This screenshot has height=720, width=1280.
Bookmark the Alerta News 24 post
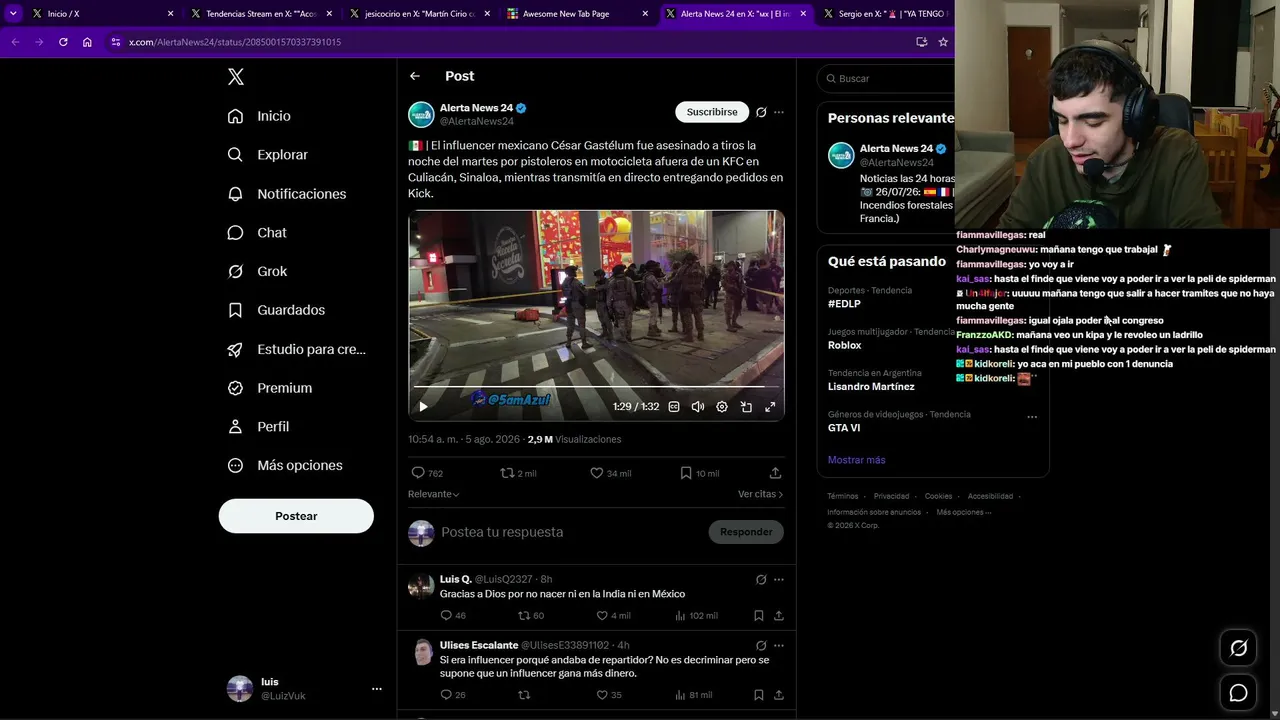click(699, 473)
